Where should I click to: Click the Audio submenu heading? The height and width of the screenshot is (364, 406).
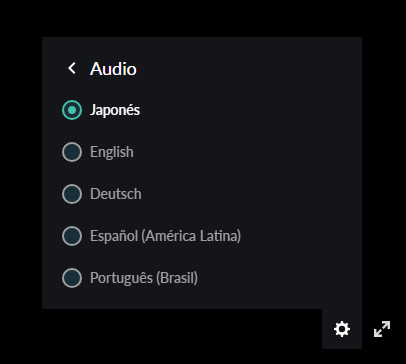tap(113, 69)
